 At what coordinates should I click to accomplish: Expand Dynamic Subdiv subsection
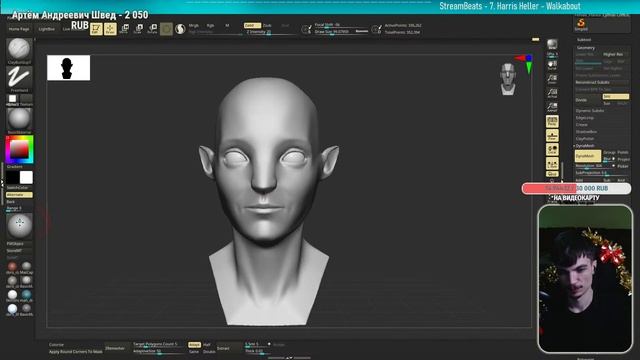pyautogui.click(x=590, y=111)
